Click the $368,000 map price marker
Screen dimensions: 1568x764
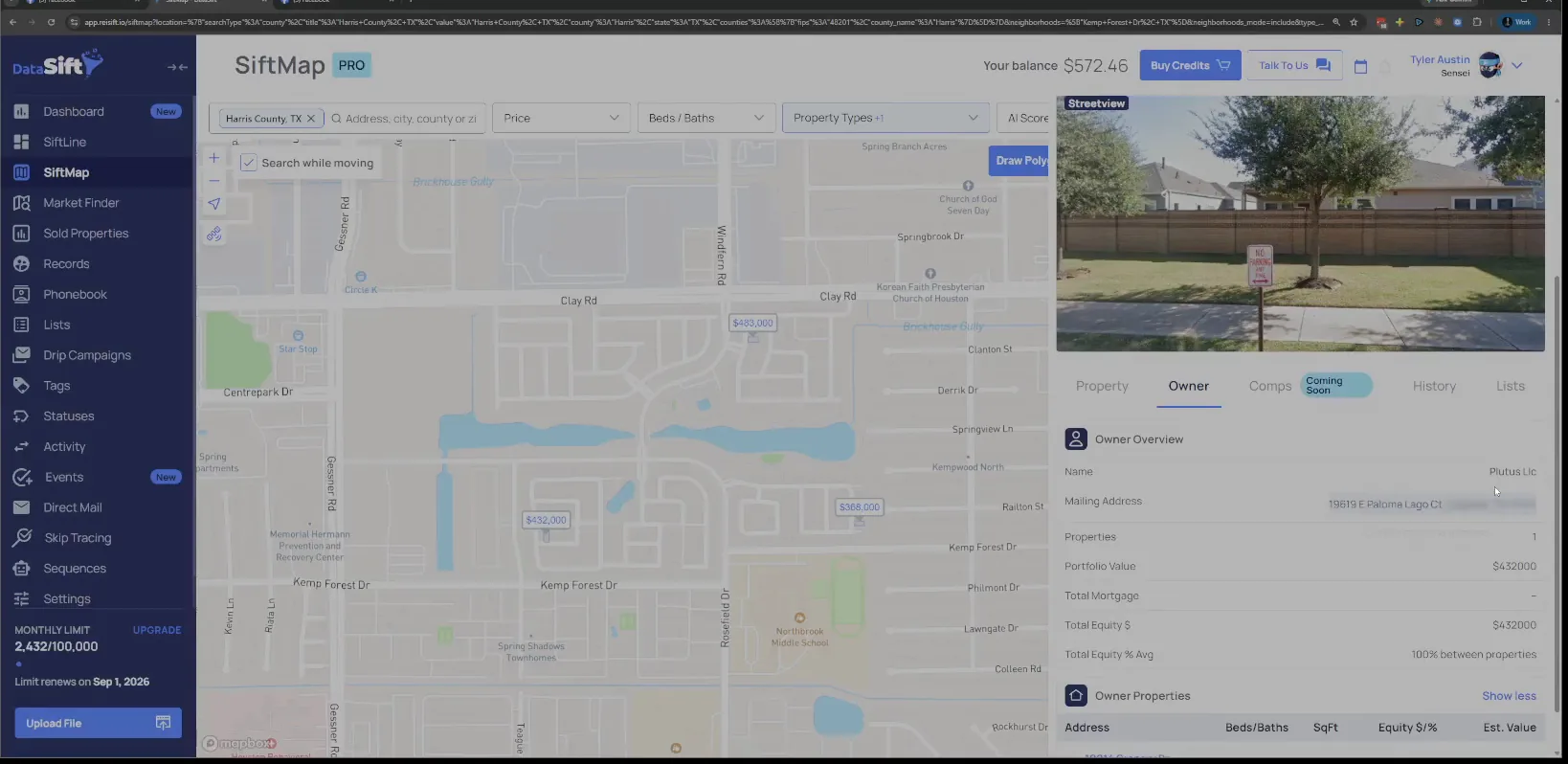(859, 507)
